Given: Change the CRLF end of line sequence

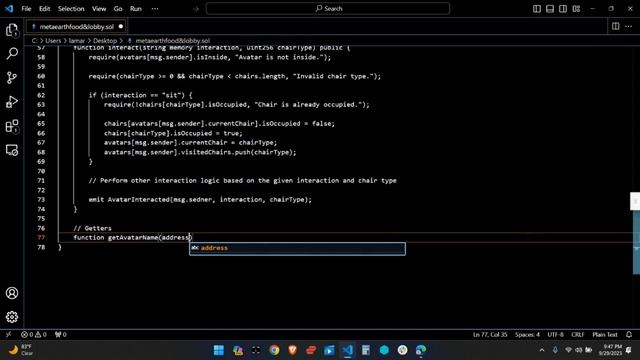Looking at the screenshot, I should pyautogui.click(x=578, y=334).
